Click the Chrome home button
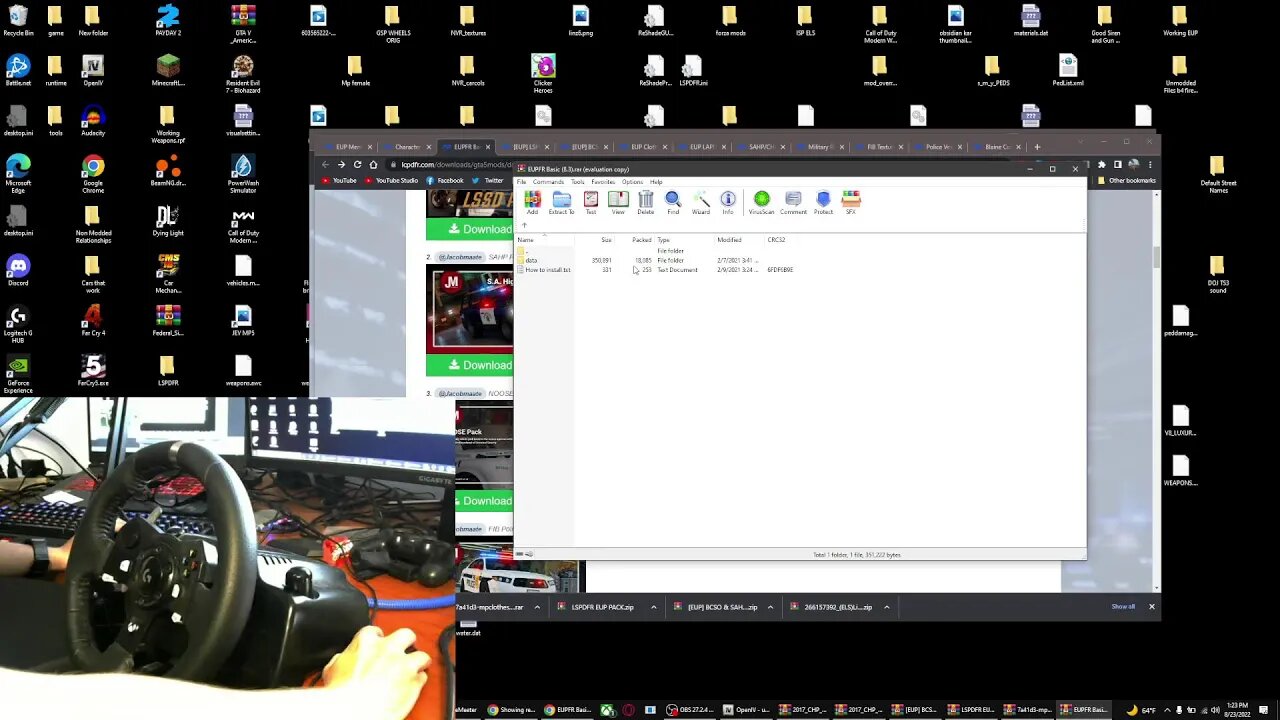 point(373,164)
